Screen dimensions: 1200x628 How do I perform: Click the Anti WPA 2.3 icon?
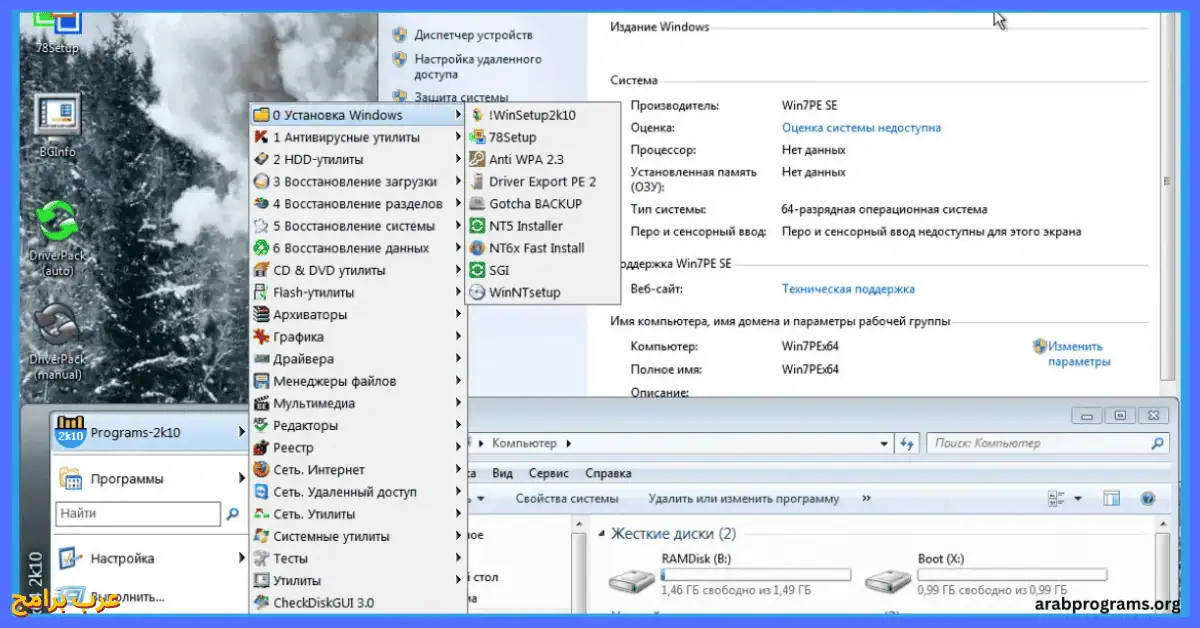(x=477, y=159)
